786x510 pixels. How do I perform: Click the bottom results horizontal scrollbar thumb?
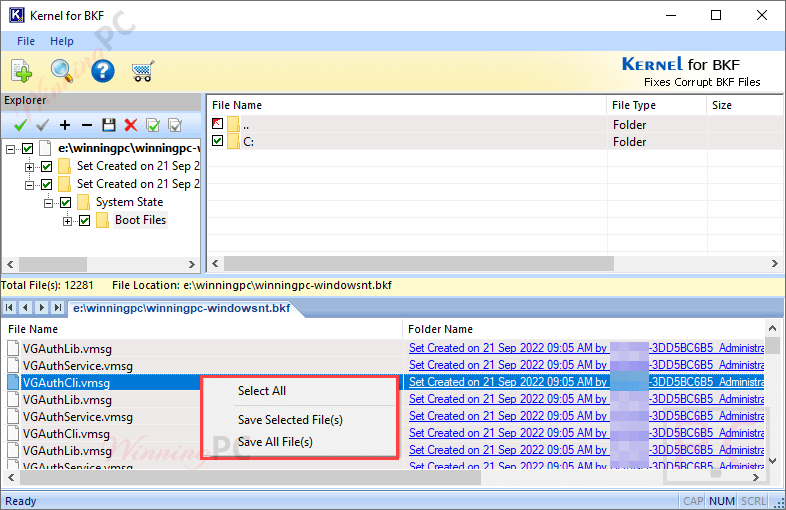(250, 478)
